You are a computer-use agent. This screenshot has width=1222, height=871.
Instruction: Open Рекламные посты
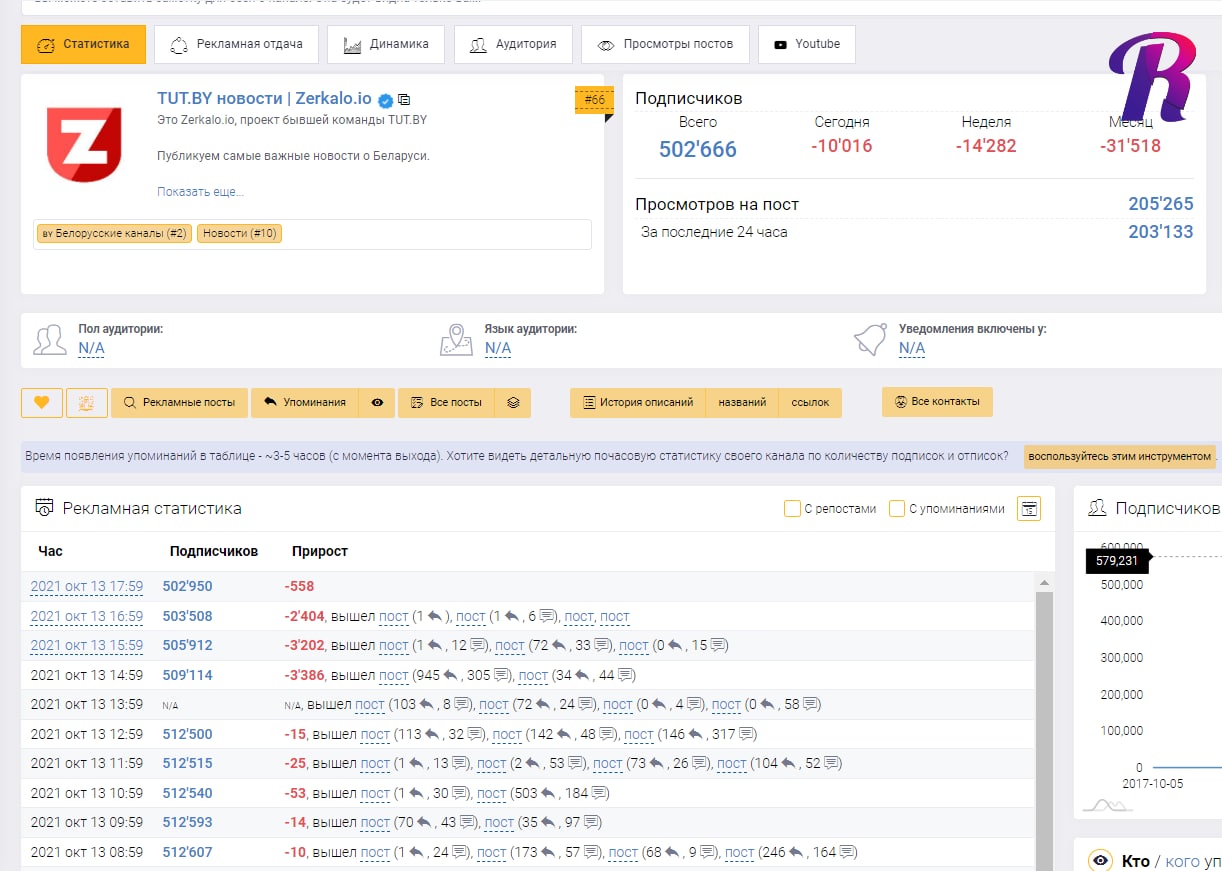pyautogui.click(x=179, y=403)
